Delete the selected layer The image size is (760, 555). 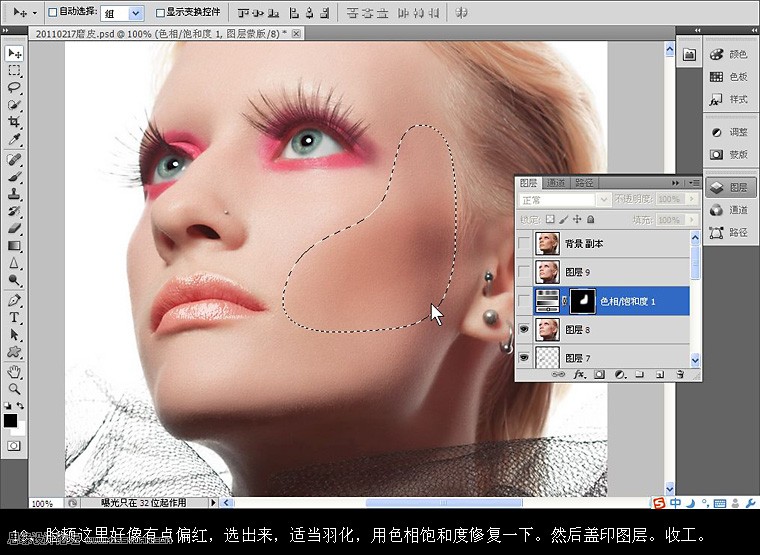(680, 374)
